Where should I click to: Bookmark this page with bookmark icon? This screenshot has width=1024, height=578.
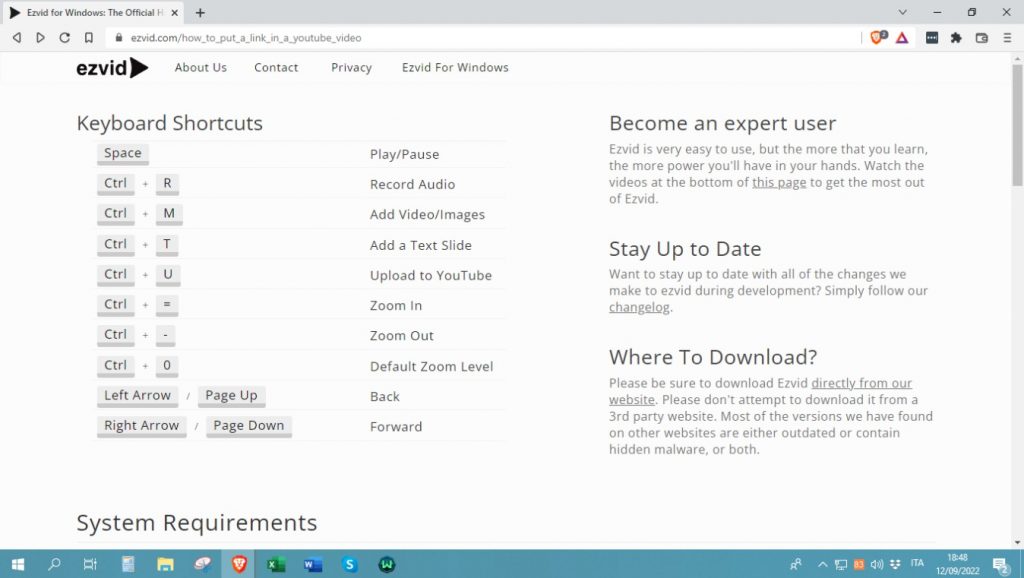89,38
